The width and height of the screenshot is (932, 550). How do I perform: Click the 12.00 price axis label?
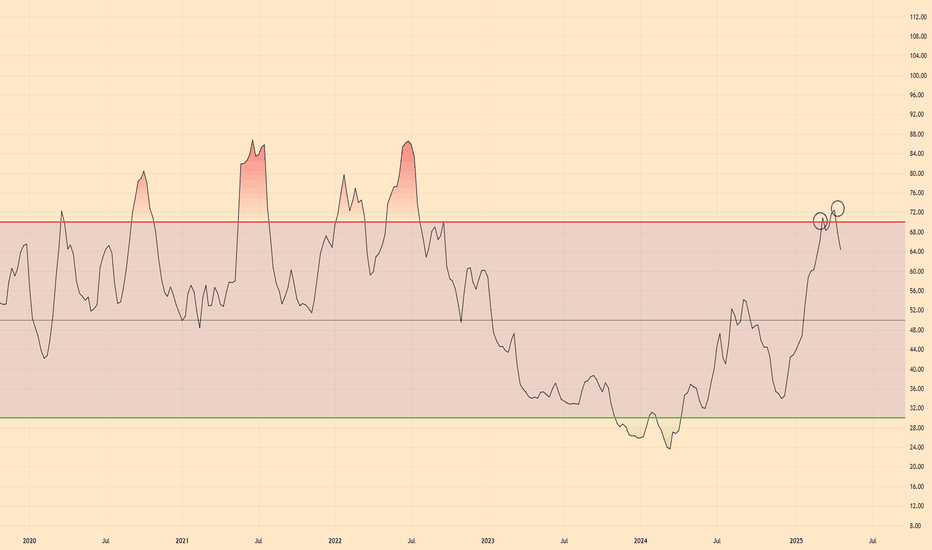[x=918, y=506]
